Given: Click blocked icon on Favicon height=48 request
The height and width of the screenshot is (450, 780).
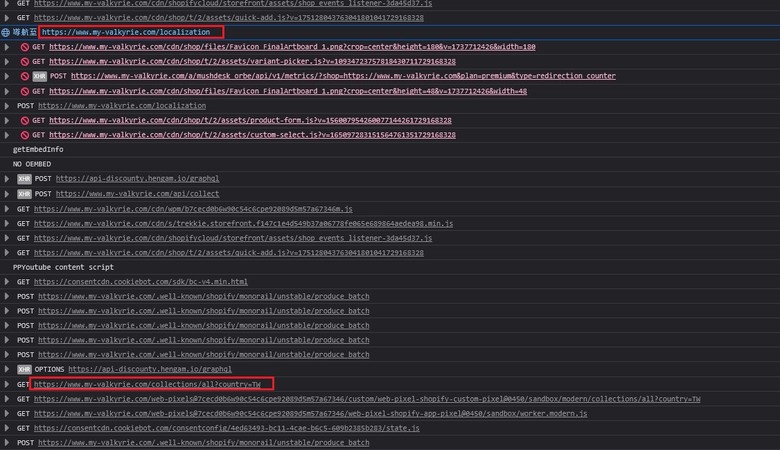Looking at the screenshot, I should pyautogui.click(x=24, y=91).
